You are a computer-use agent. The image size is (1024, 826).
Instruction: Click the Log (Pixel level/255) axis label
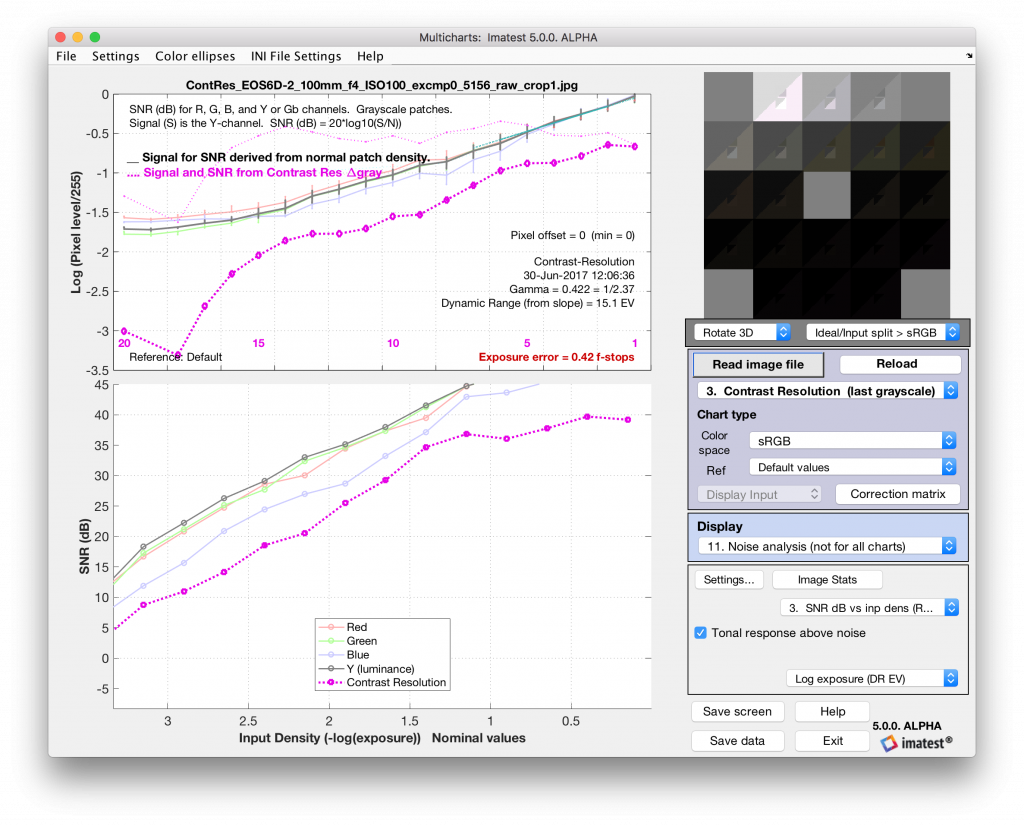coord(76,232)
